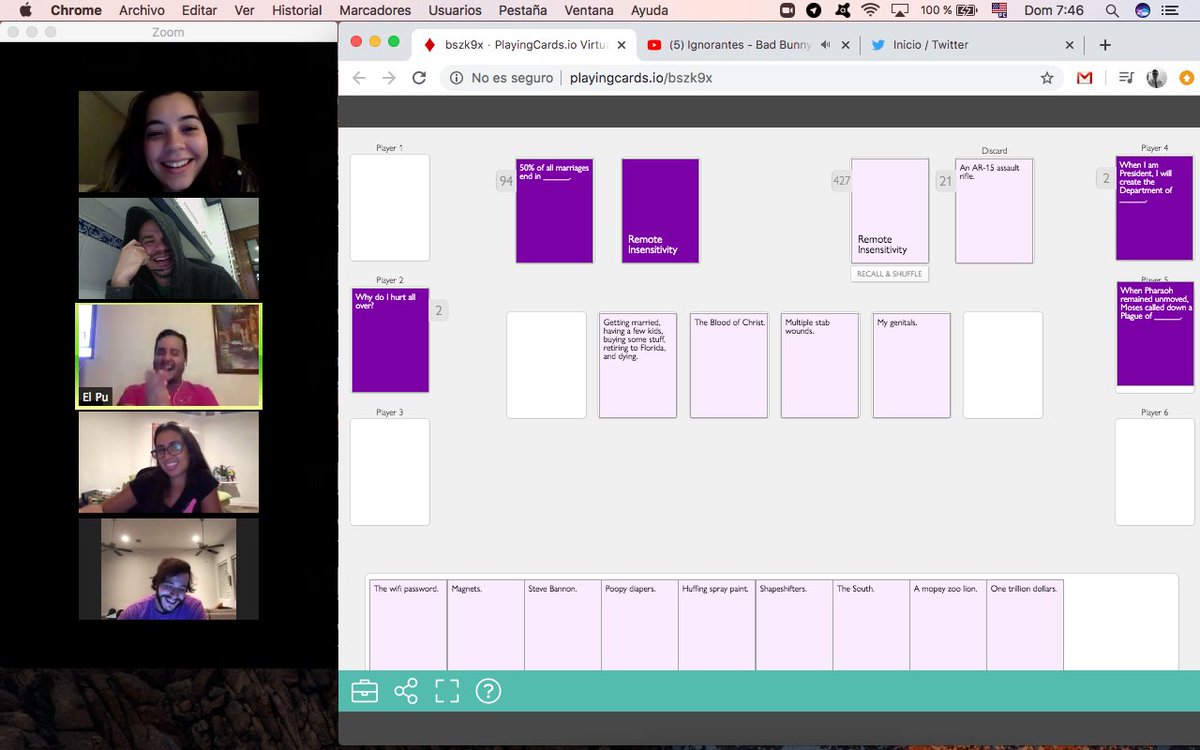Open the Ayuda menu

(650, 10)
